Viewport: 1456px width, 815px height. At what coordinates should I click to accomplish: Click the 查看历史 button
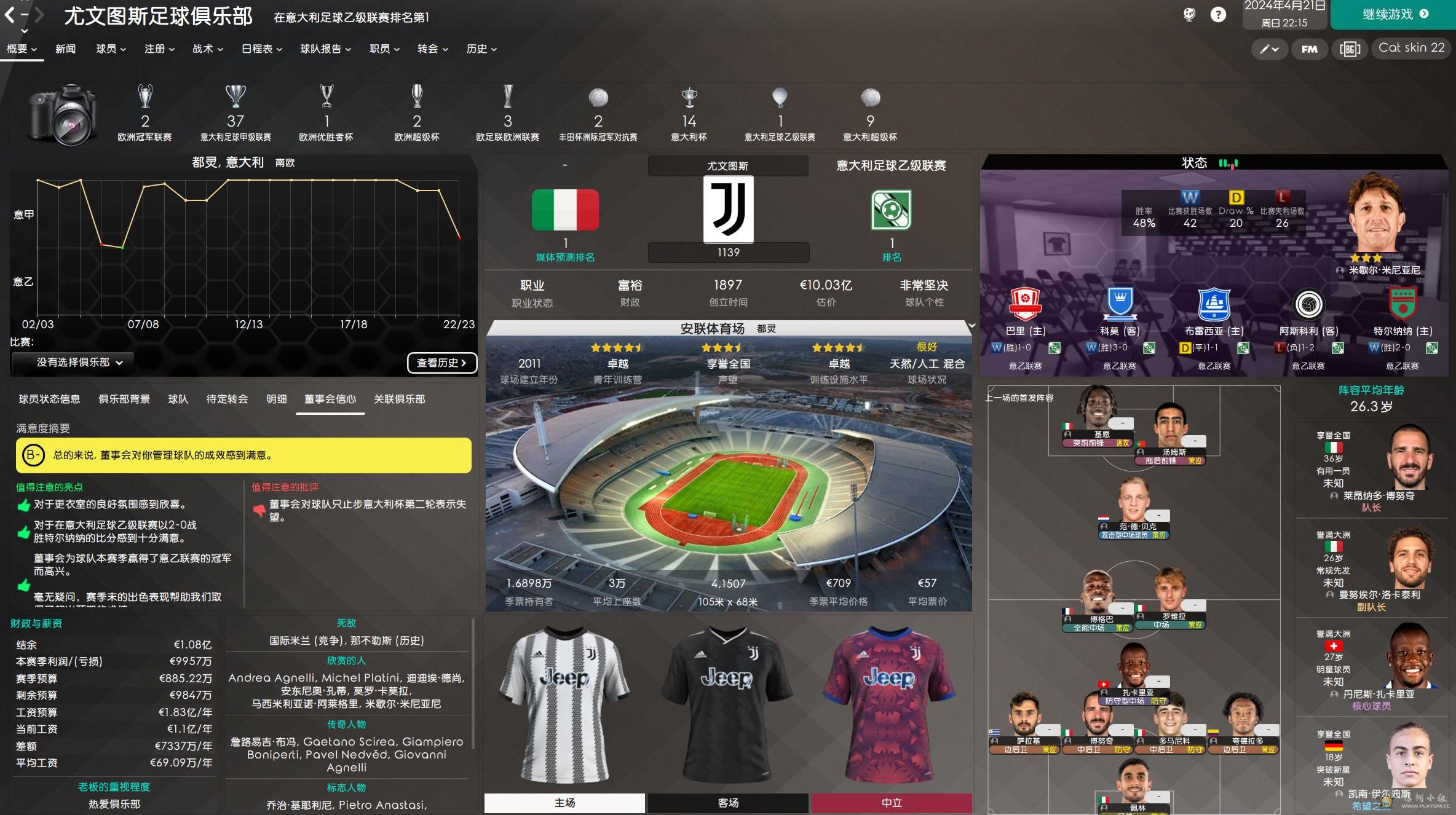click(441, 363)
